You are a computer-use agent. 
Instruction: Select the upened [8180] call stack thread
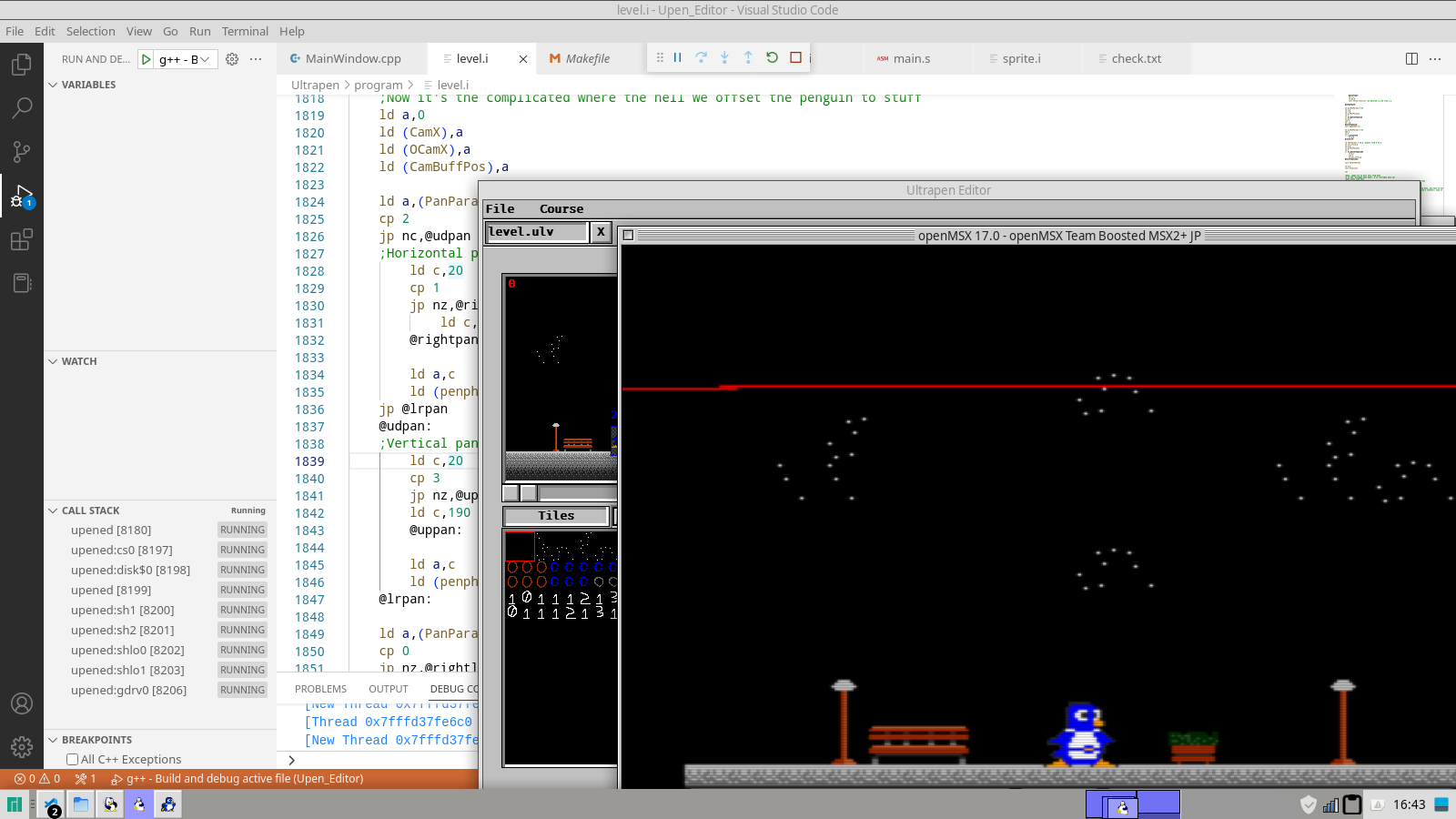160,530
